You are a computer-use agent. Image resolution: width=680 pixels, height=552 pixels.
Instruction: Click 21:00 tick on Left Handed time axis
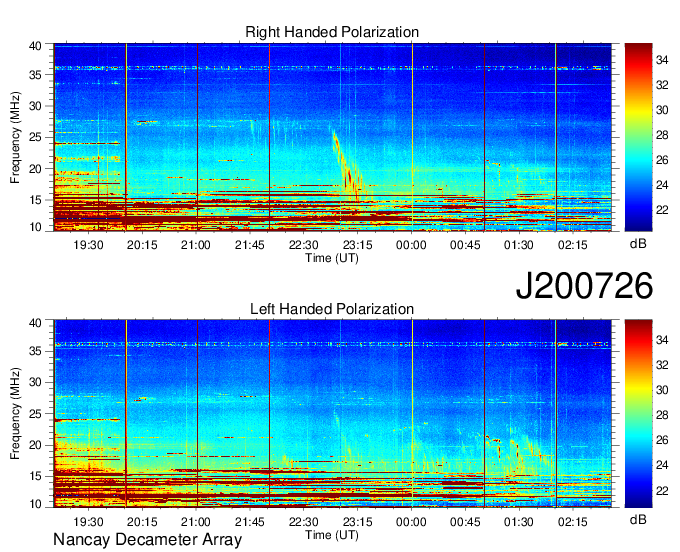(196, 522)
